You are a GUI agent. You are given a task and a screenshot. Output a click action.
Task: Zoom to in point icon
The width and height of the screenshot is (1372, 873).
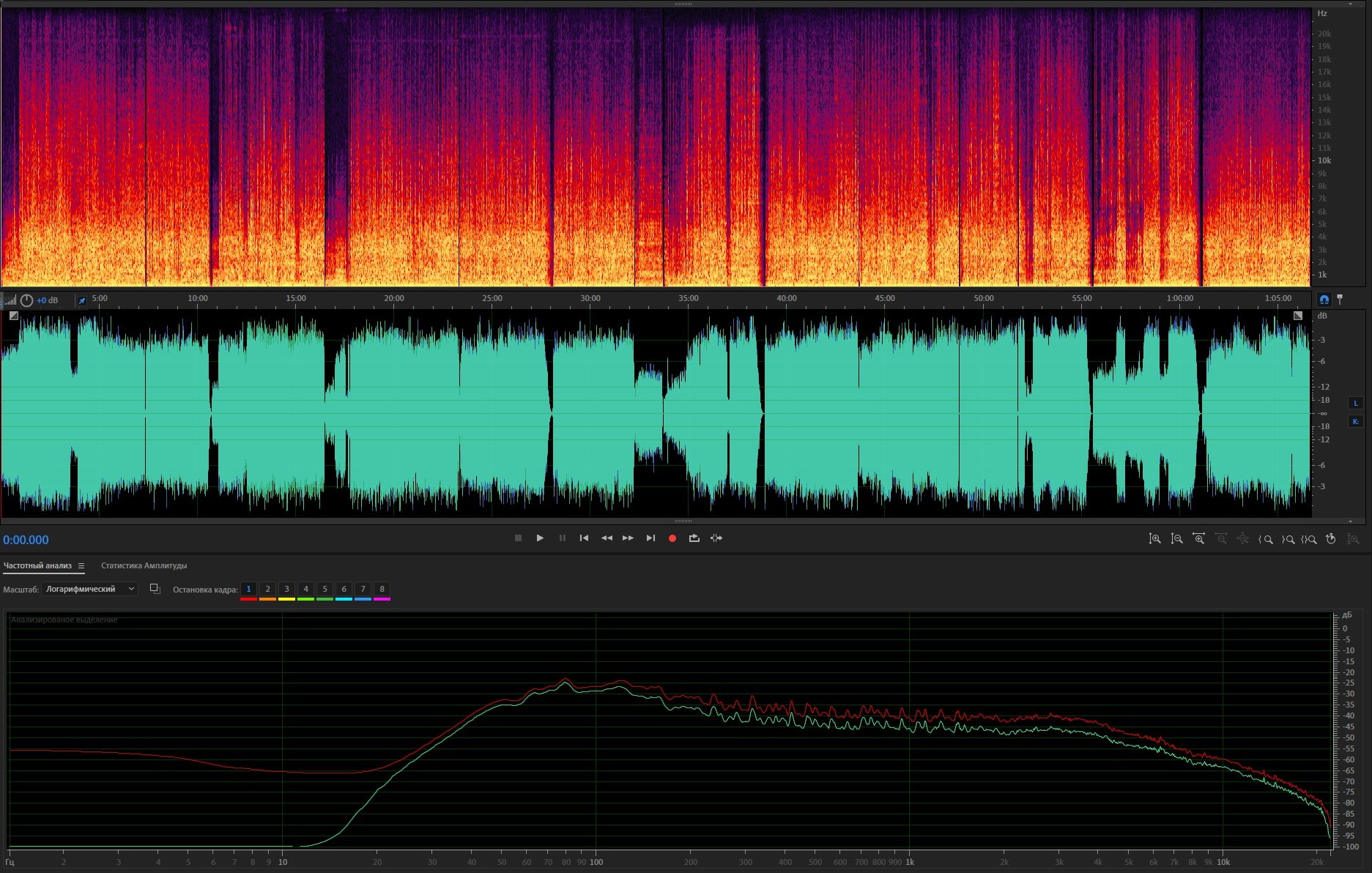pos(1265,539)
